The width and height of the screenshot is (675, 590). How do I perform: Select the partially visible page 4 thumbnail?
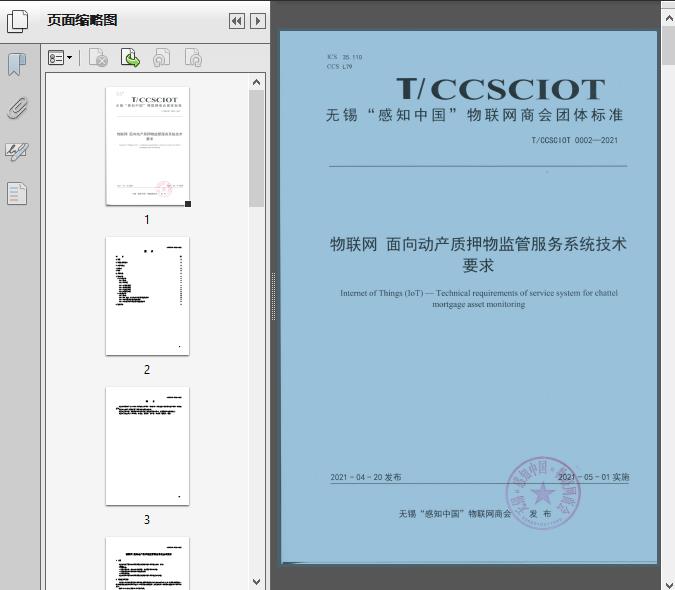click(147, 563)
